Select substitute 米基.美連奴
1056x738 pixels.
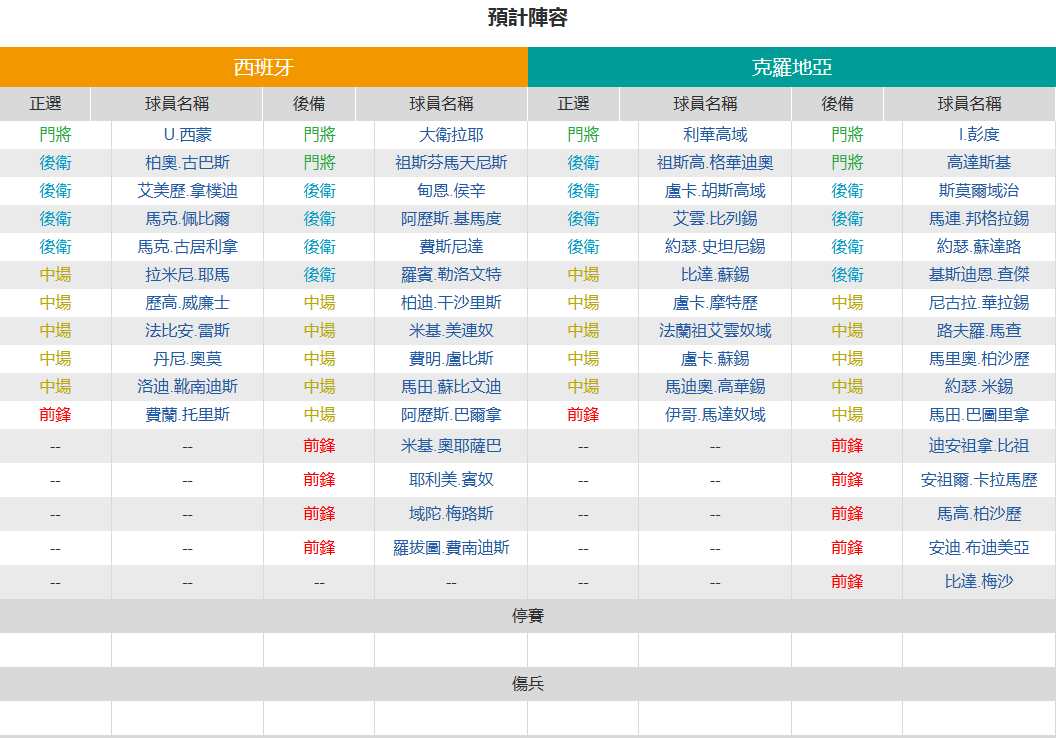pos(451,331)
